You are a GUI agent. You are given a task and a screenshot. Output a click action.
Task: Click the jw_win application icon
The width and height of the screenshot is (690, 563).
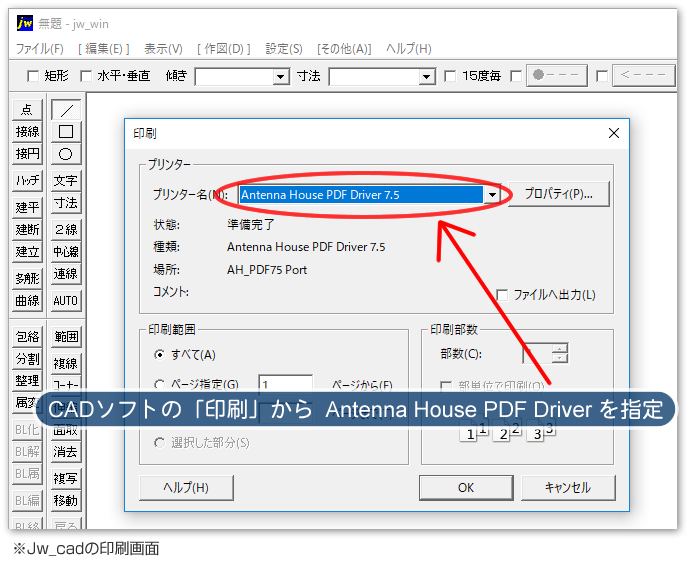(x=25, y=22)
